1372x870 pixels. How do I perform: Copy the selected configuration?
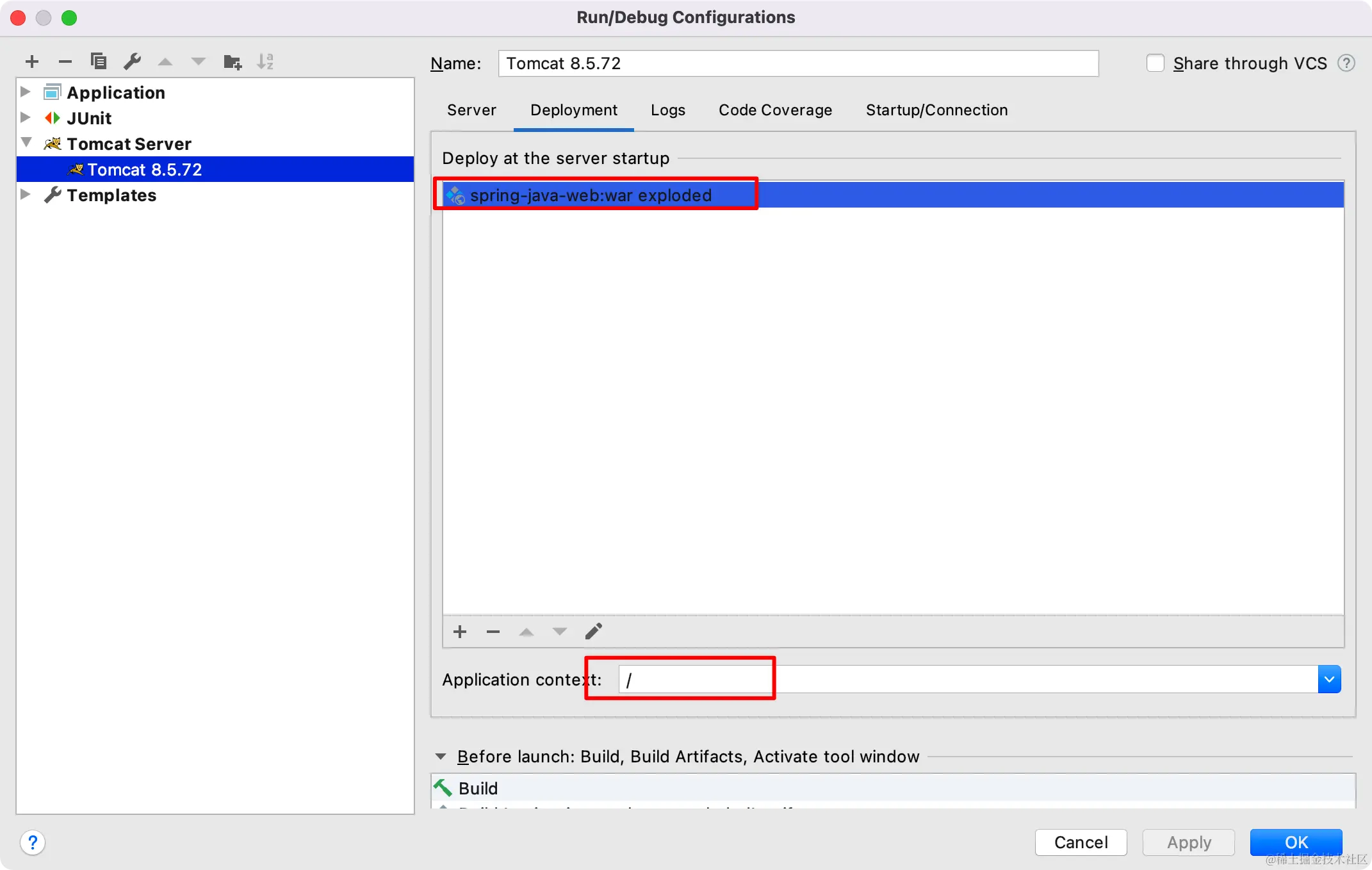point(99,62)
